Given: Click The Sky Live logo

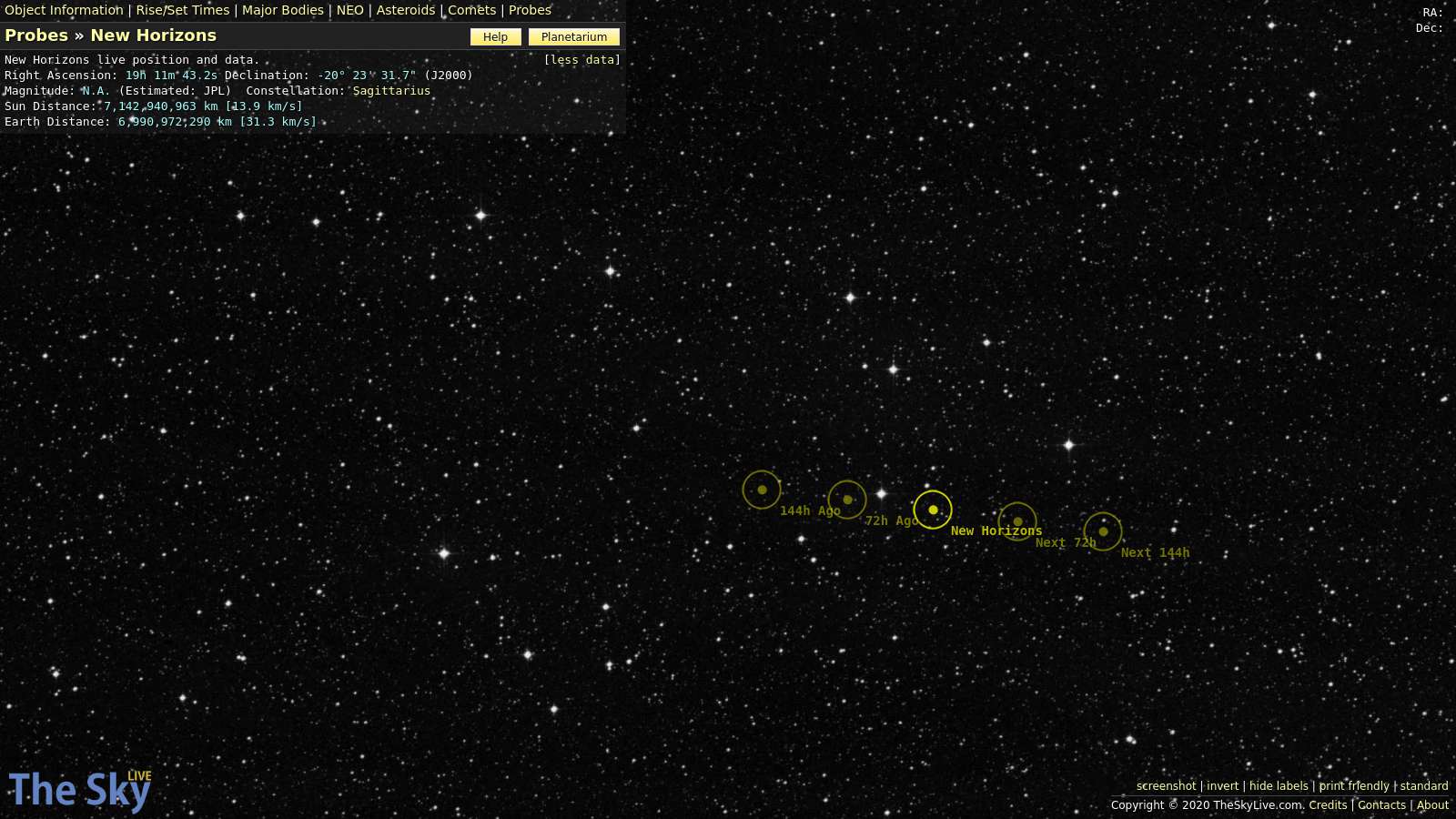Looking at the screenshot, I should click(80, 790).
